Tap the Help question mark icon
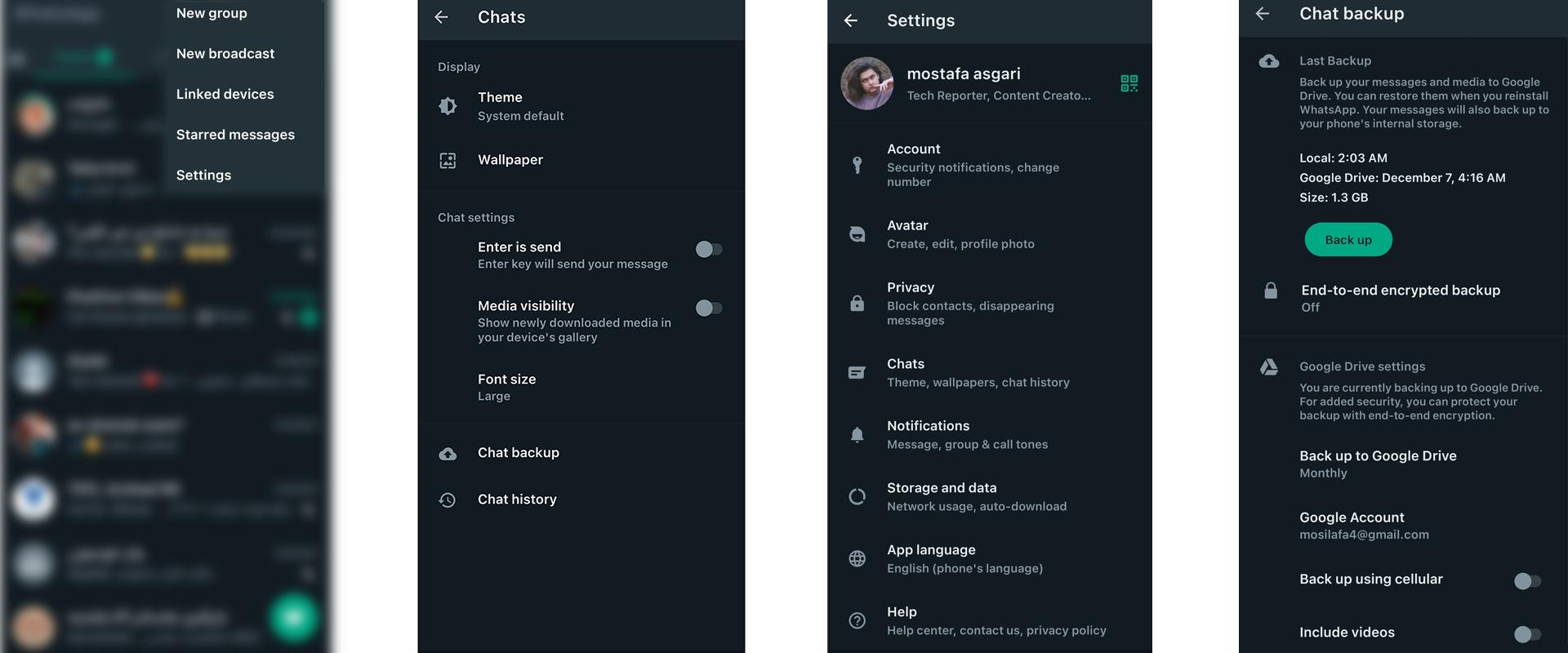The image size is (1568, 653). tap(857, 620)
